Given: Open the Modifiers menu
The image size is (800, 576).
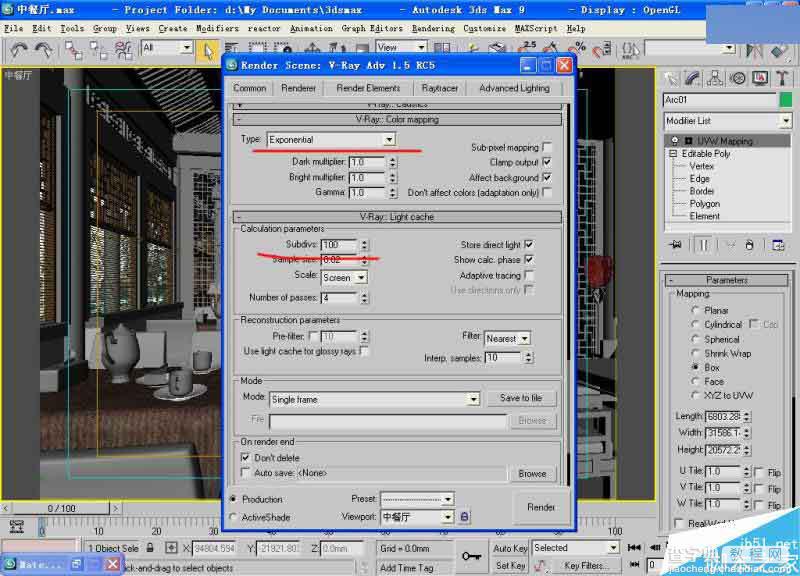Looking at the screenshot, I should 217,29.
